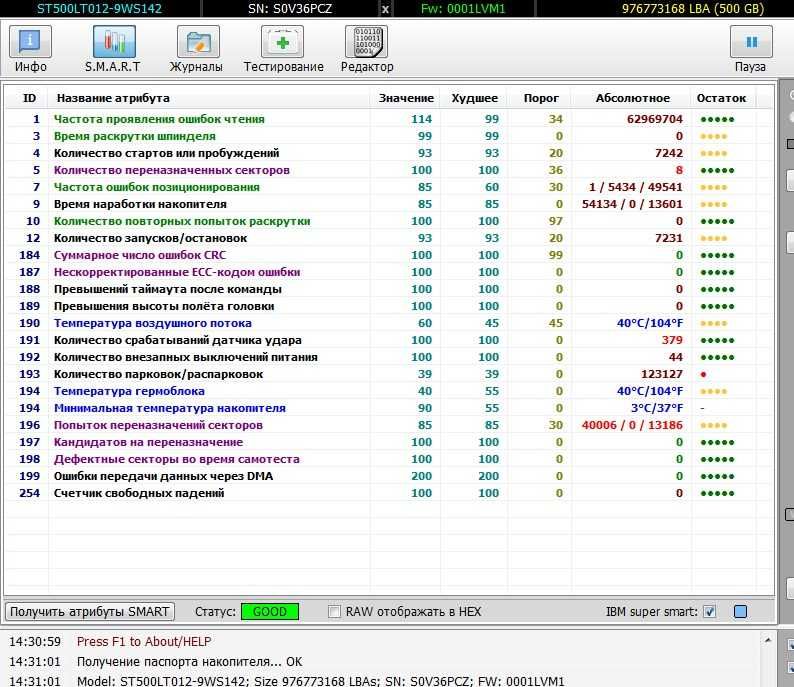Toggle the IBM super smart checkbox
This screenshot has width=794, height=687.
point(710,612)
